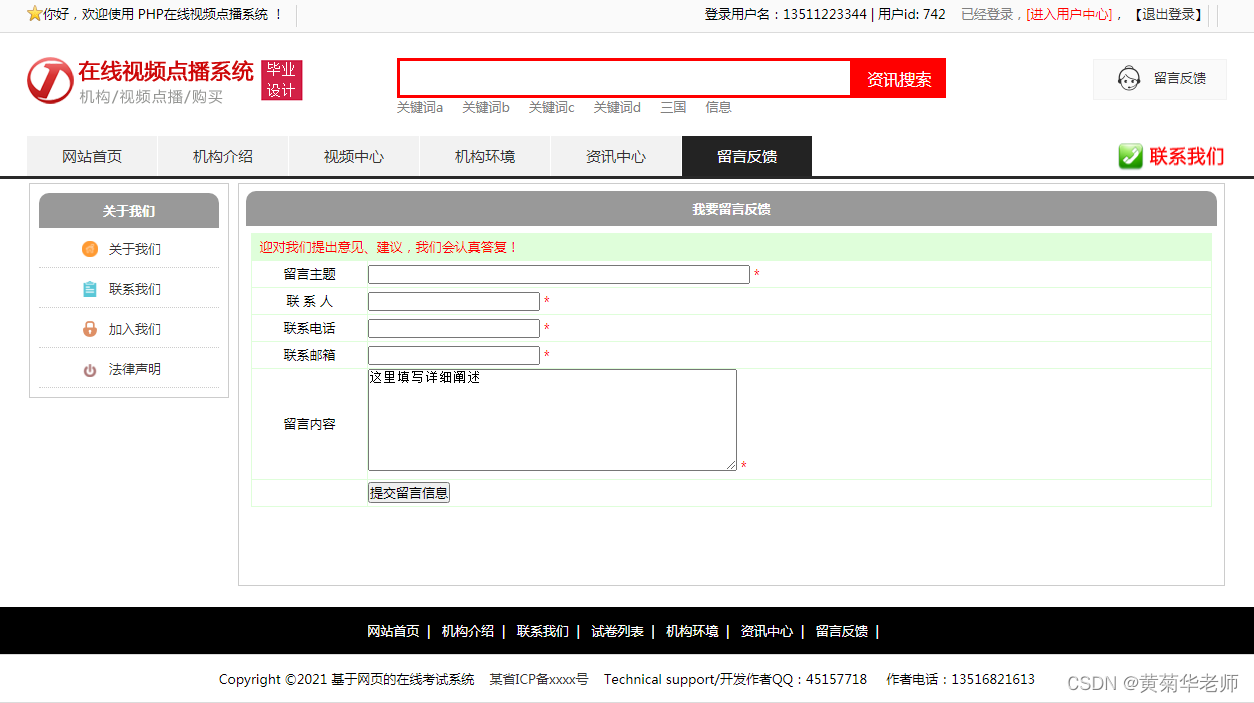Click the blue clipboard 联系我们 sidebar icon
This screenshot has width=1254, height=703.
pos(90,289)
